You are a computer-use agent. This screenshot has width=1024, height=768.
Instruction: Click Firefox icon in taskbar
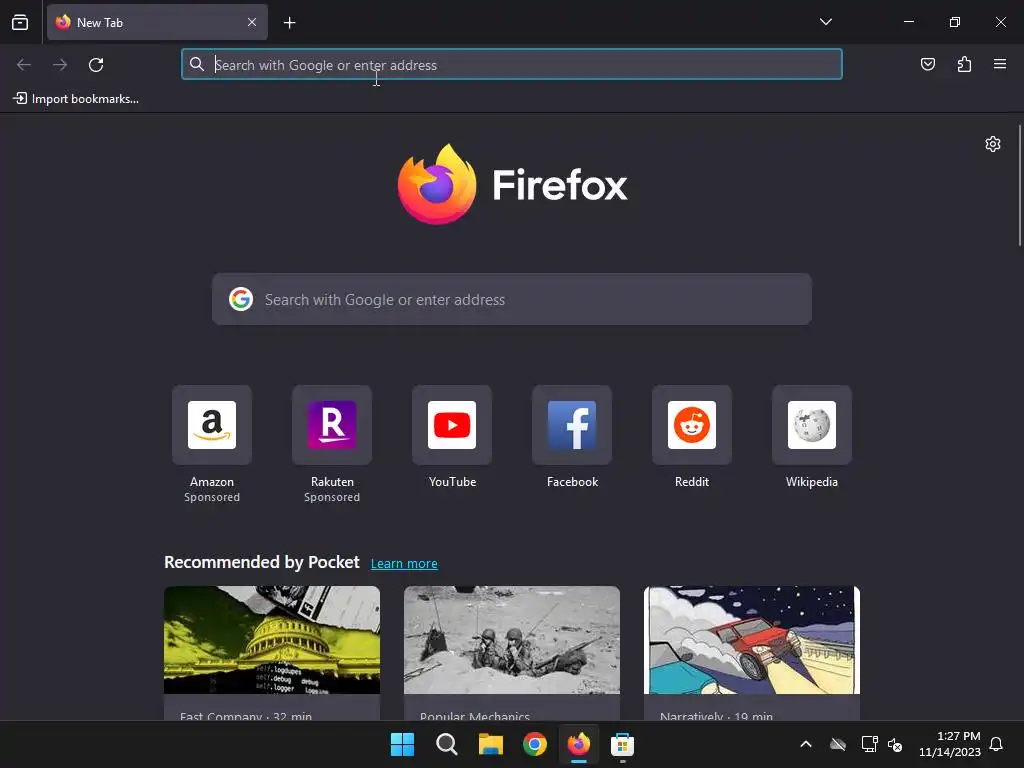click(579, 744)
